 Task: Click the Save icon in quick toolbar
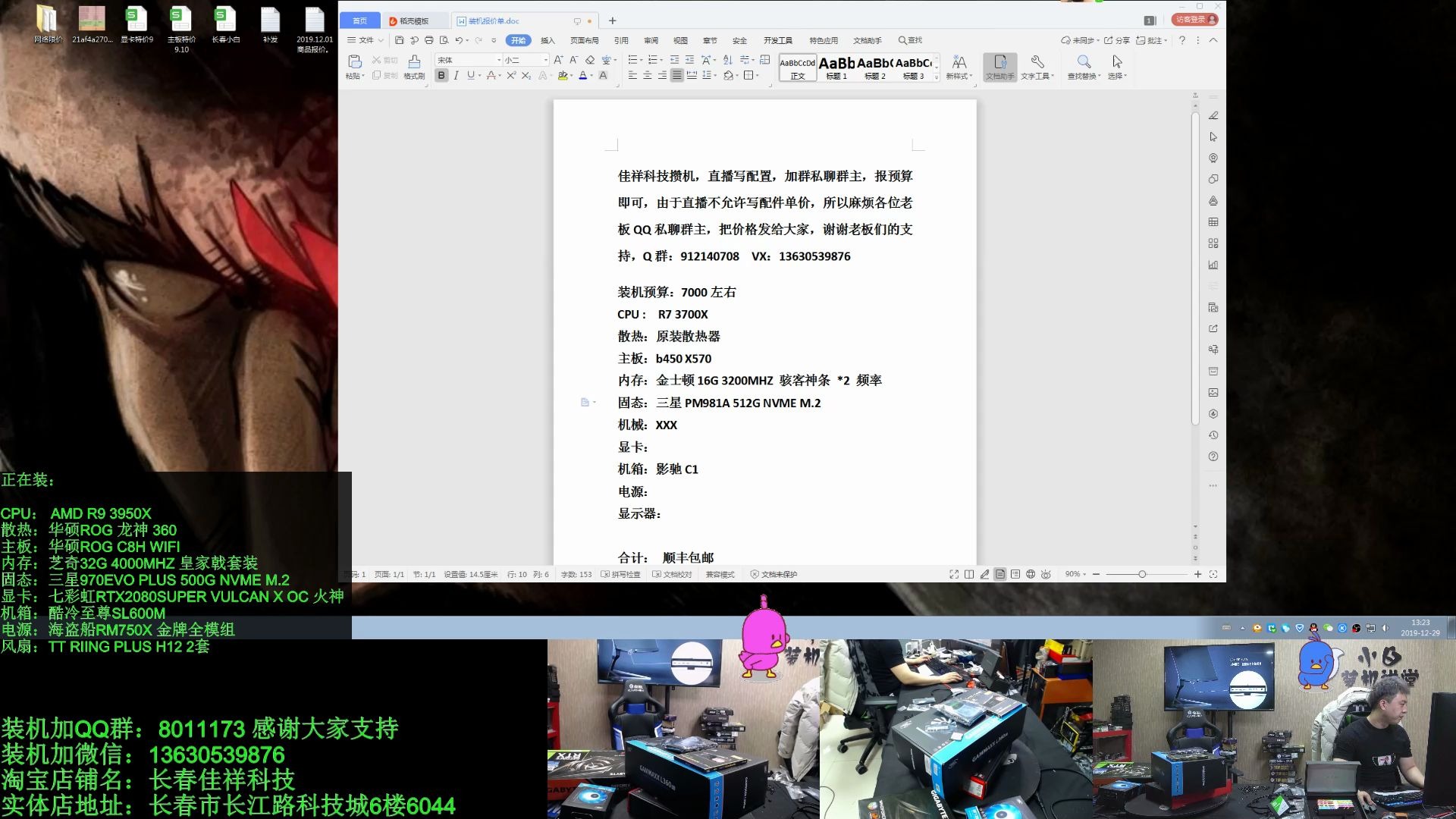click(x=400, y=40)
